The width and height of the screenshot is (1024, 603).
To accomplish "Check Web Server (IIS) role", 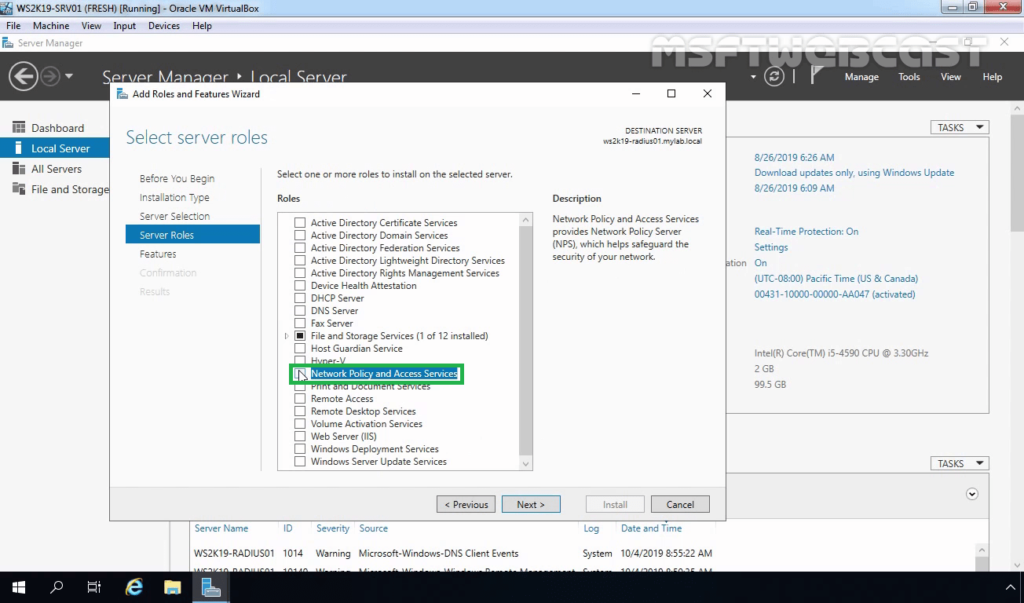I will click(300, 436).
